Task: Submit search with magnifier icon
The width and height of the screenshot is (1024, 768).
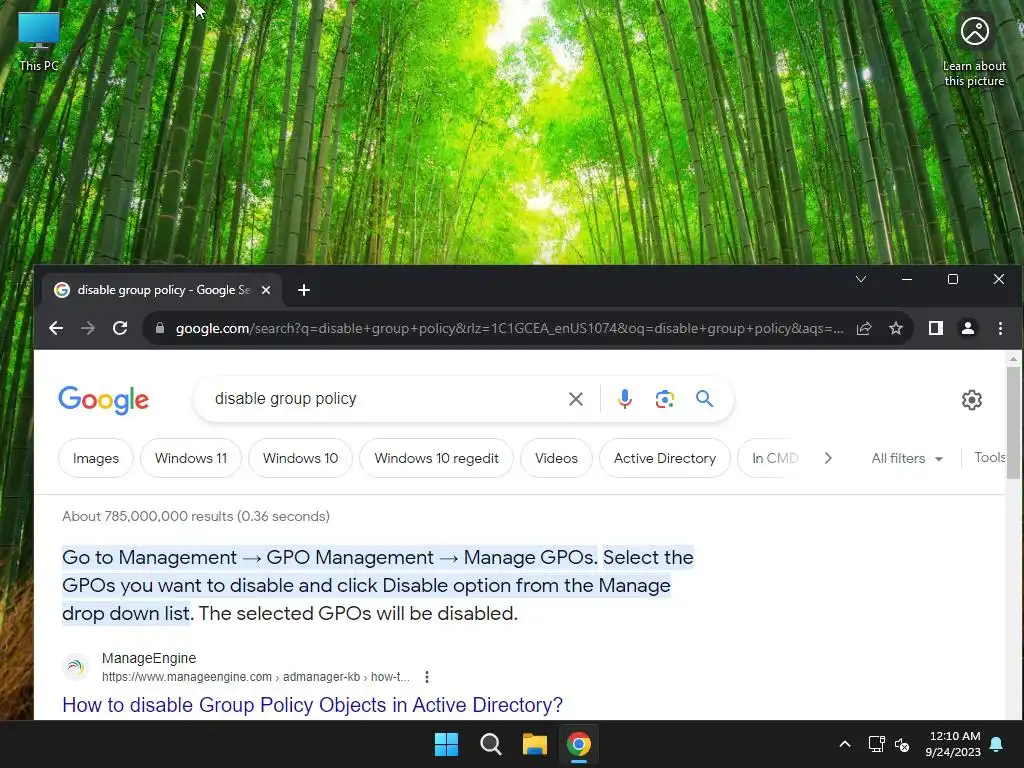Action: (x=704, y=398)
